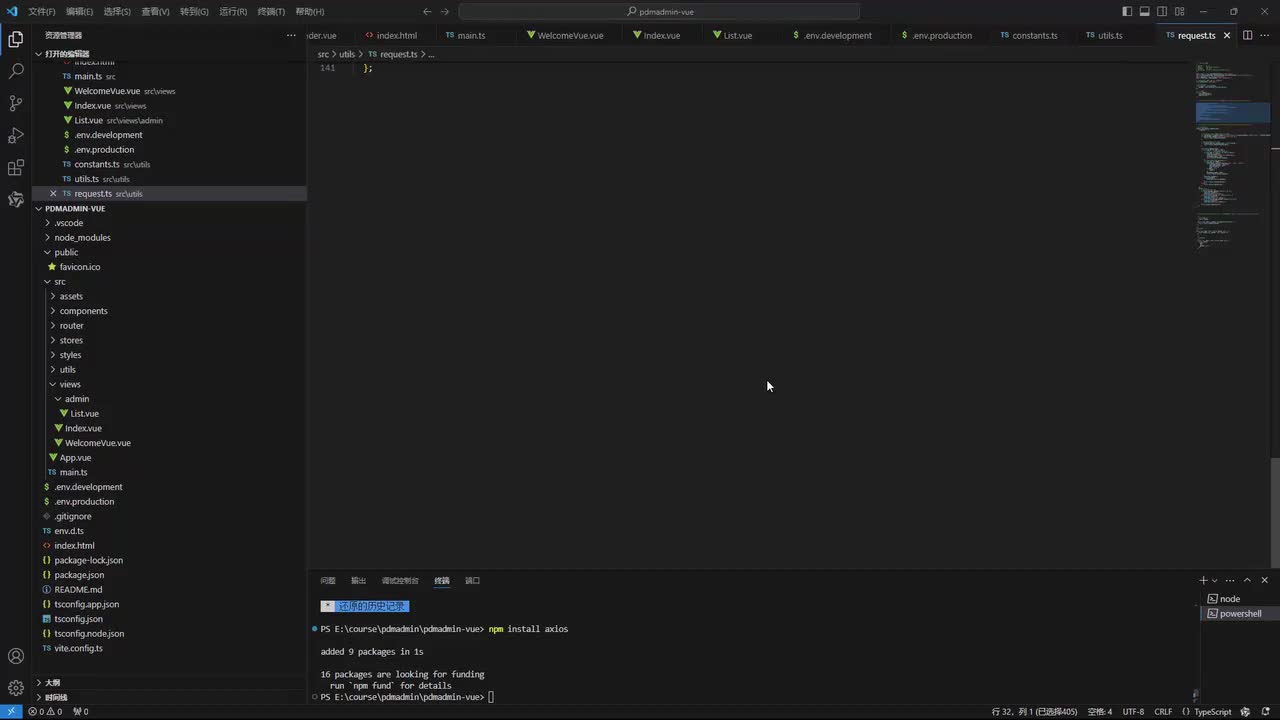Open editor More Actions ellipsis menu
Viewport: 1280px width, 720px height.
tap(1265, 35)
